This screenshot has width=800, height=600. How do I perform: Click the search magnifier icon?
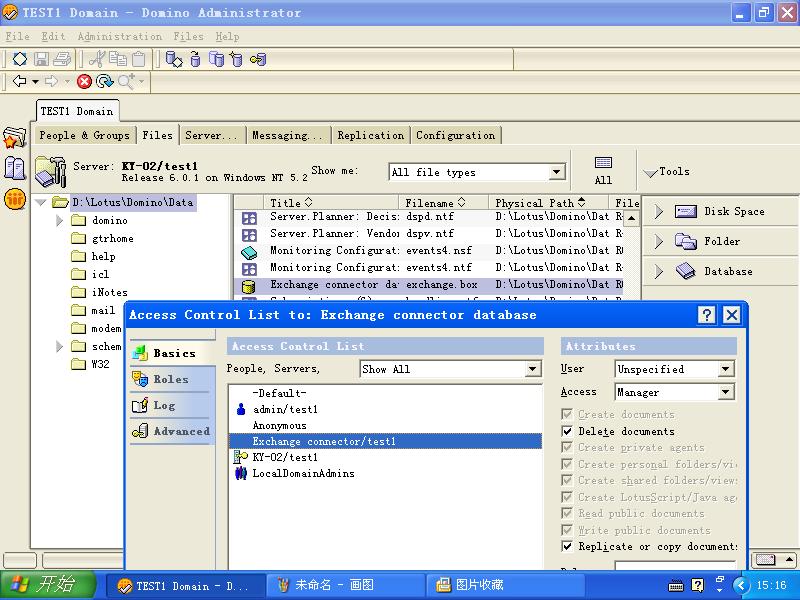point(126,81)
